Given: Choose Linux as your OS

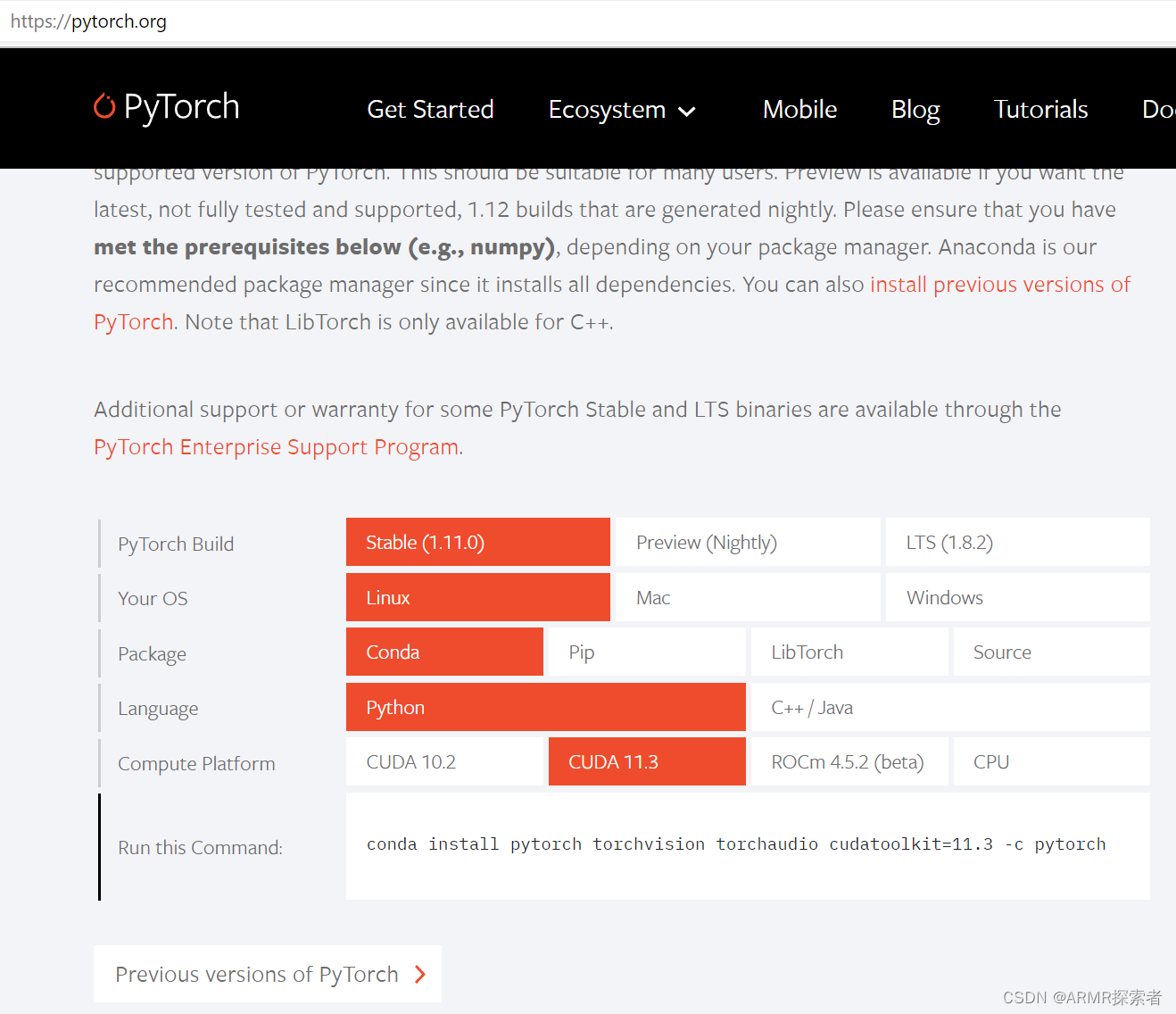Looking at the screenshot, I should coord(478,597).
